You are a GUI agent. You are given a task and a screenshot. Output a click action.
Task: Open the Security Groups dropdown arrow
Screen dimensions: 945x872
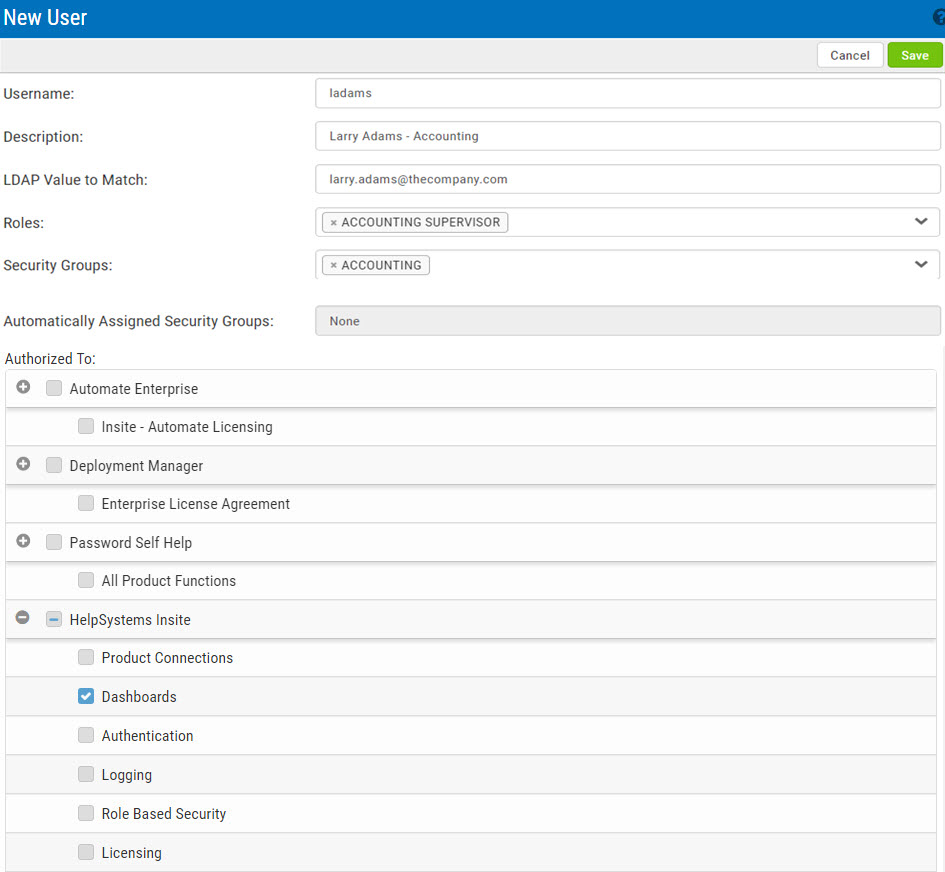click(x=921, y=265)
